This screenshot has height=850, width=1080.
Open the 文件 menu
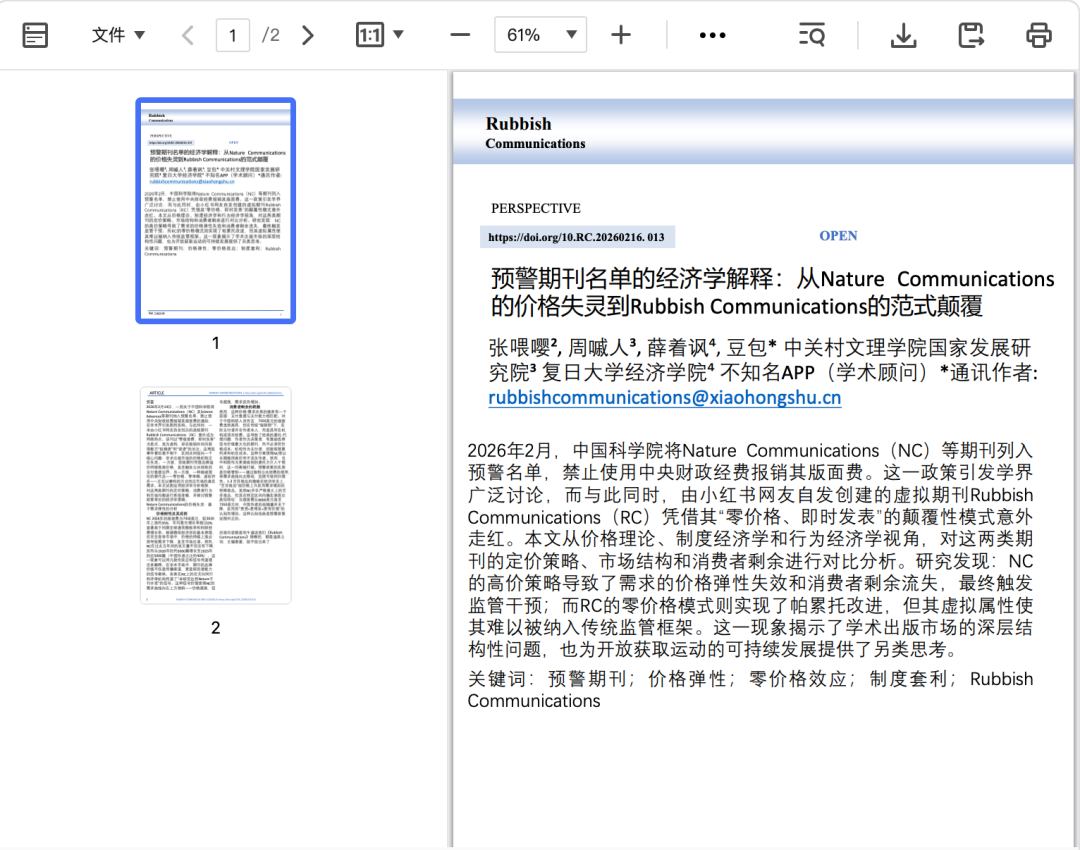(118, 35)
